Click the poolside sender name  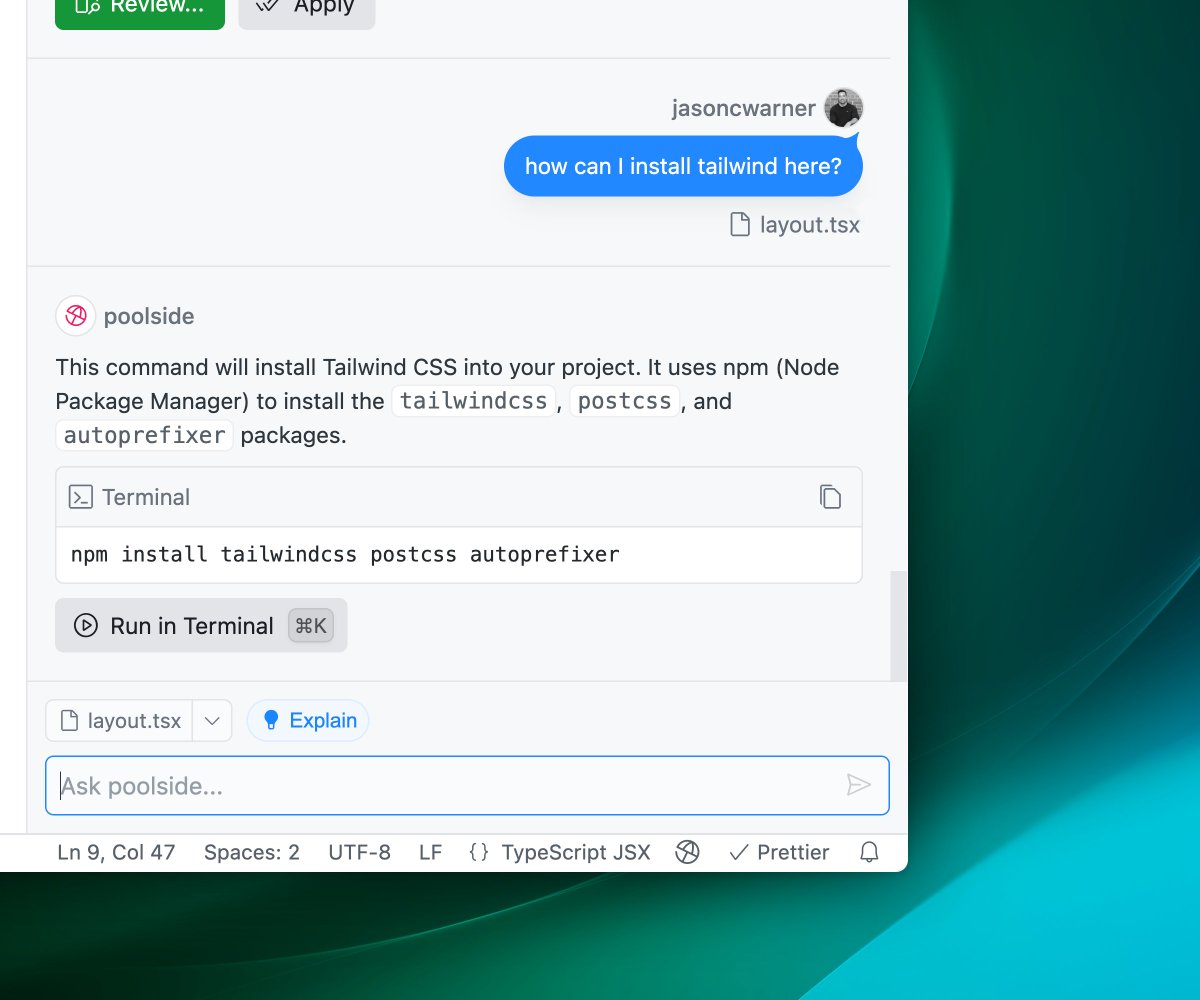(x=149, y=316)
